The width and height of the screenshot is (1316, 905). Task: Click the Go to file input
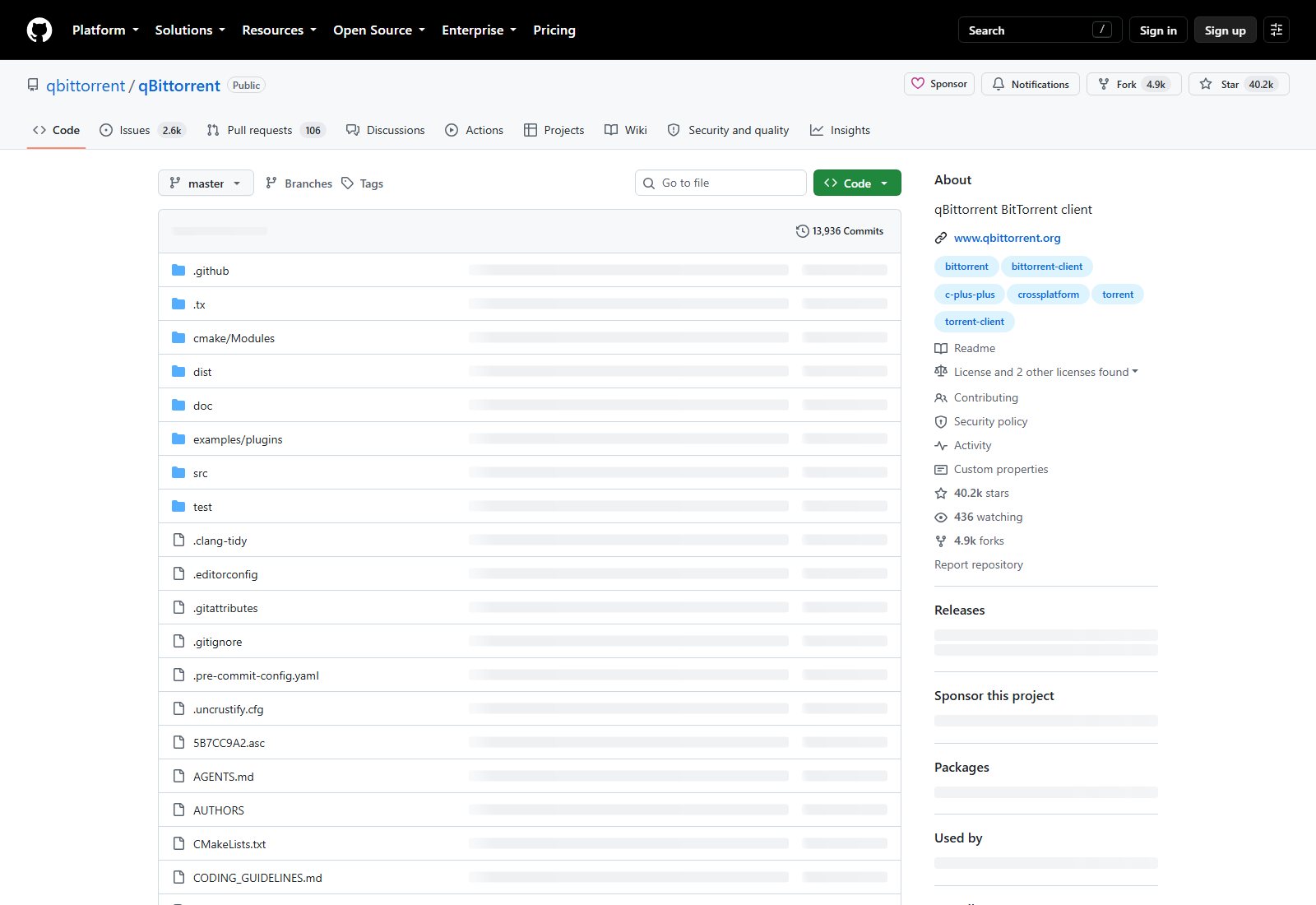click(x=721, y=183)
